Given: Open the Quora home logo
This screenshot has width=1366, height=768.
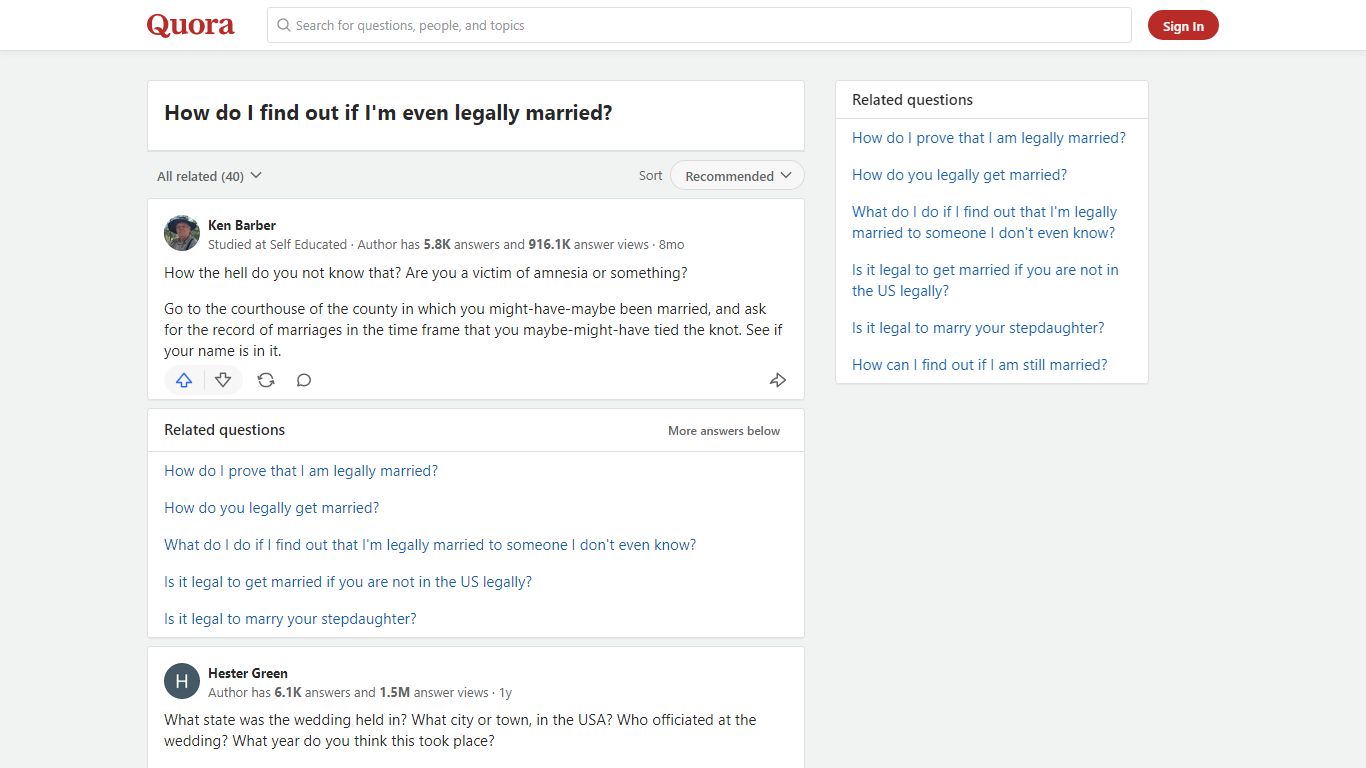Looking at the screenshot, I should click(x=190, y=25).
